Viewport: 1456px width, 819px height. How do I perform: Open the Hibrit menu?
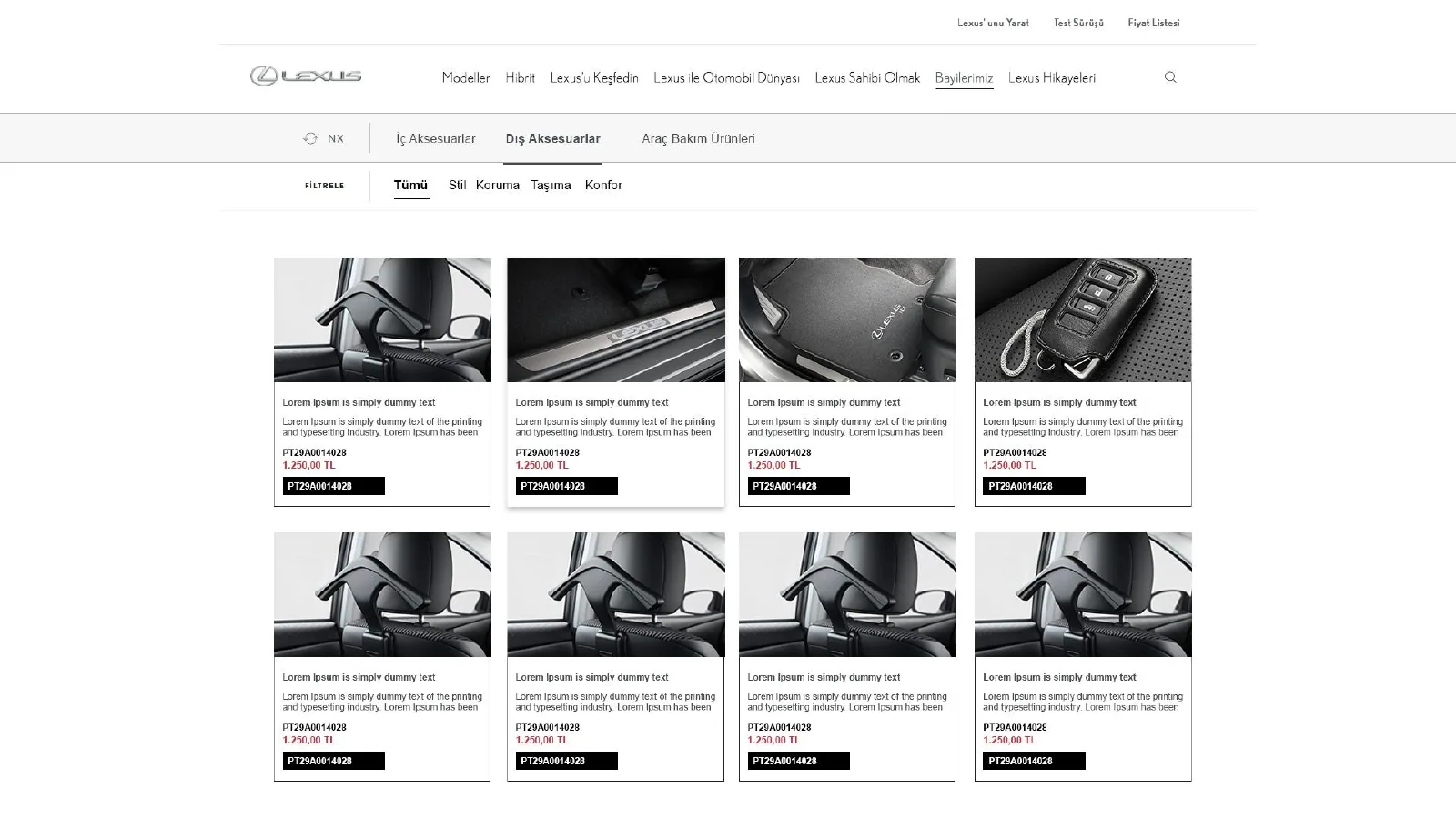point(521,78)
